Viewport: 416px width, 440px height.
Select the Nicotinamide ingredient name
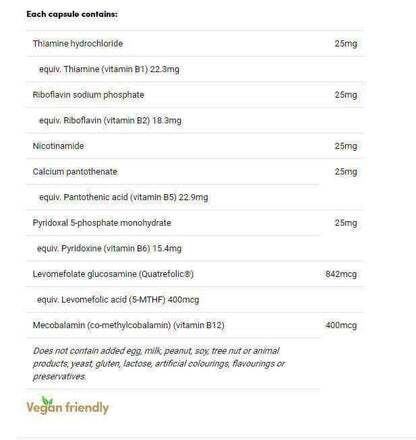pyautogui.click(x=58, y=146)
